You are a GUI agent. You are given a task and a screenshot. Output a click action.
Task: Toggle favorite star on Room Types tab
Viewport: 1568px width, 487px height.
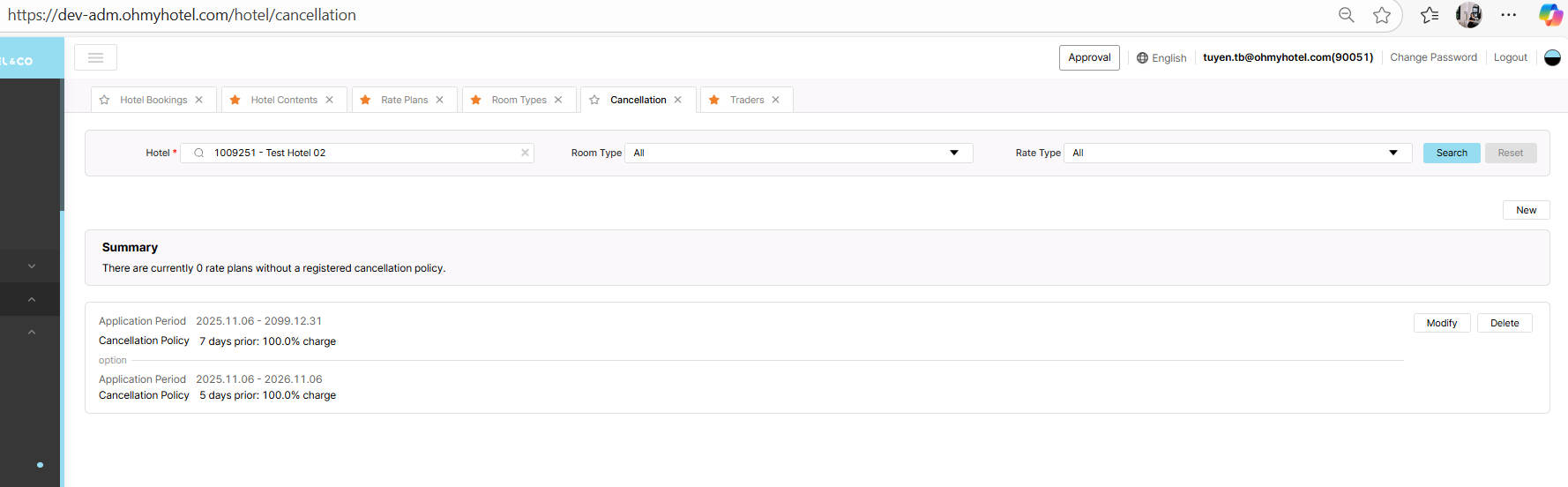(x=476, y=100)
